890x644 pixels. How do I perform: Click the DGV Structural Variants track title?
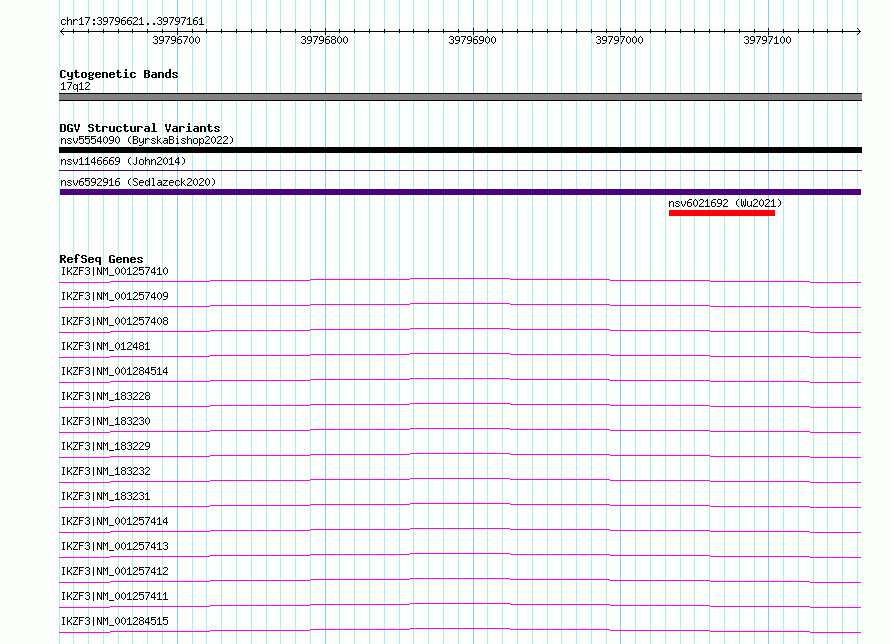[140, 128]
